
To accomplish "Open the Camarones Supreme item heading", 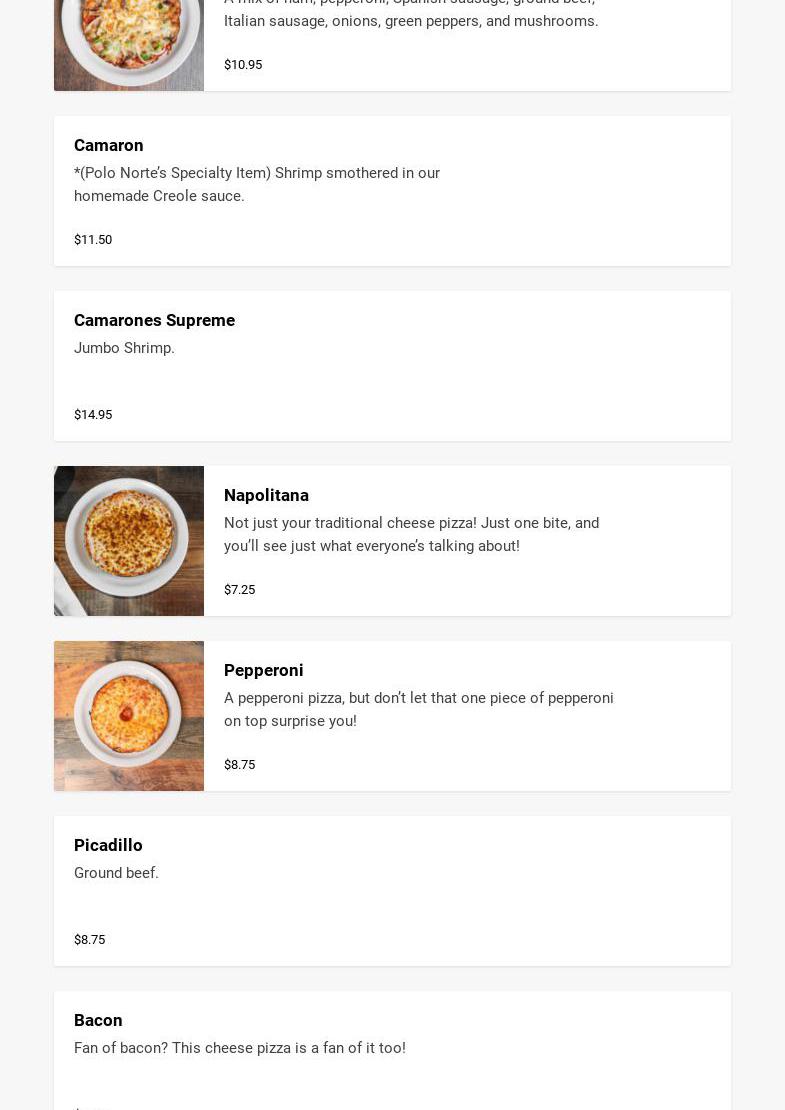I will (154, 320).
